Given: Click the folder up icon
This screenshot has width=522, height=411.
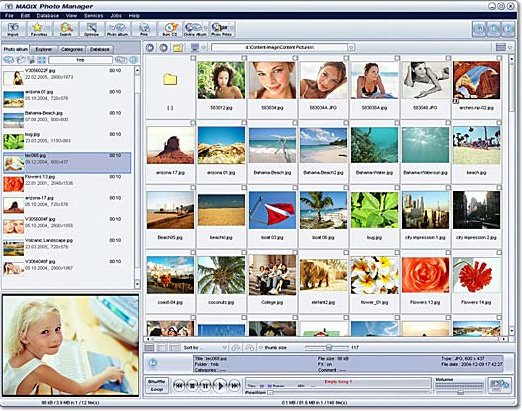Looking at the screenshot, I should (178, 48).
